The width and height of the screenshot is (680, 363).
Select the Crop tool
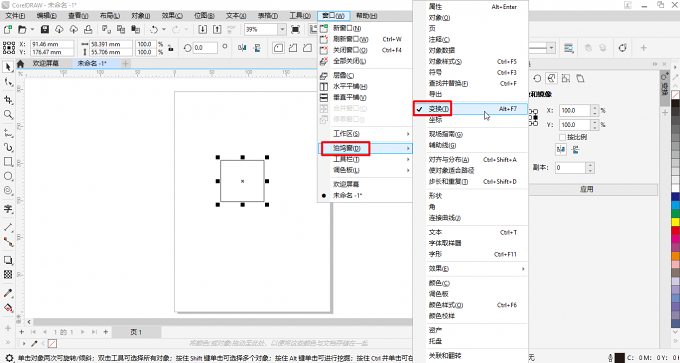pos(8,100)
